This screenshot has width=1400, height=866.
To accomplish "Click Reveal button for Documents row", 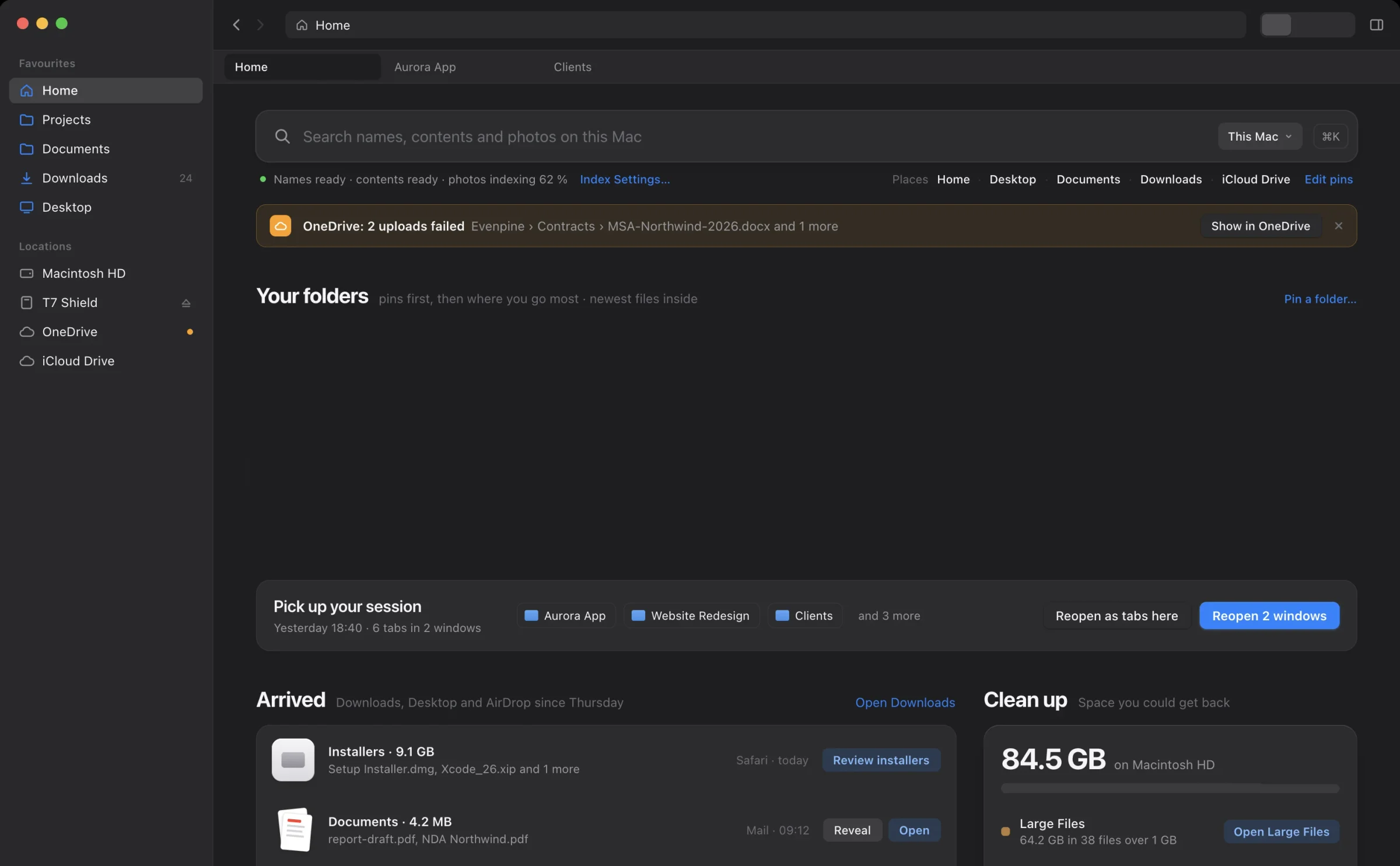I will coord(852,830).
